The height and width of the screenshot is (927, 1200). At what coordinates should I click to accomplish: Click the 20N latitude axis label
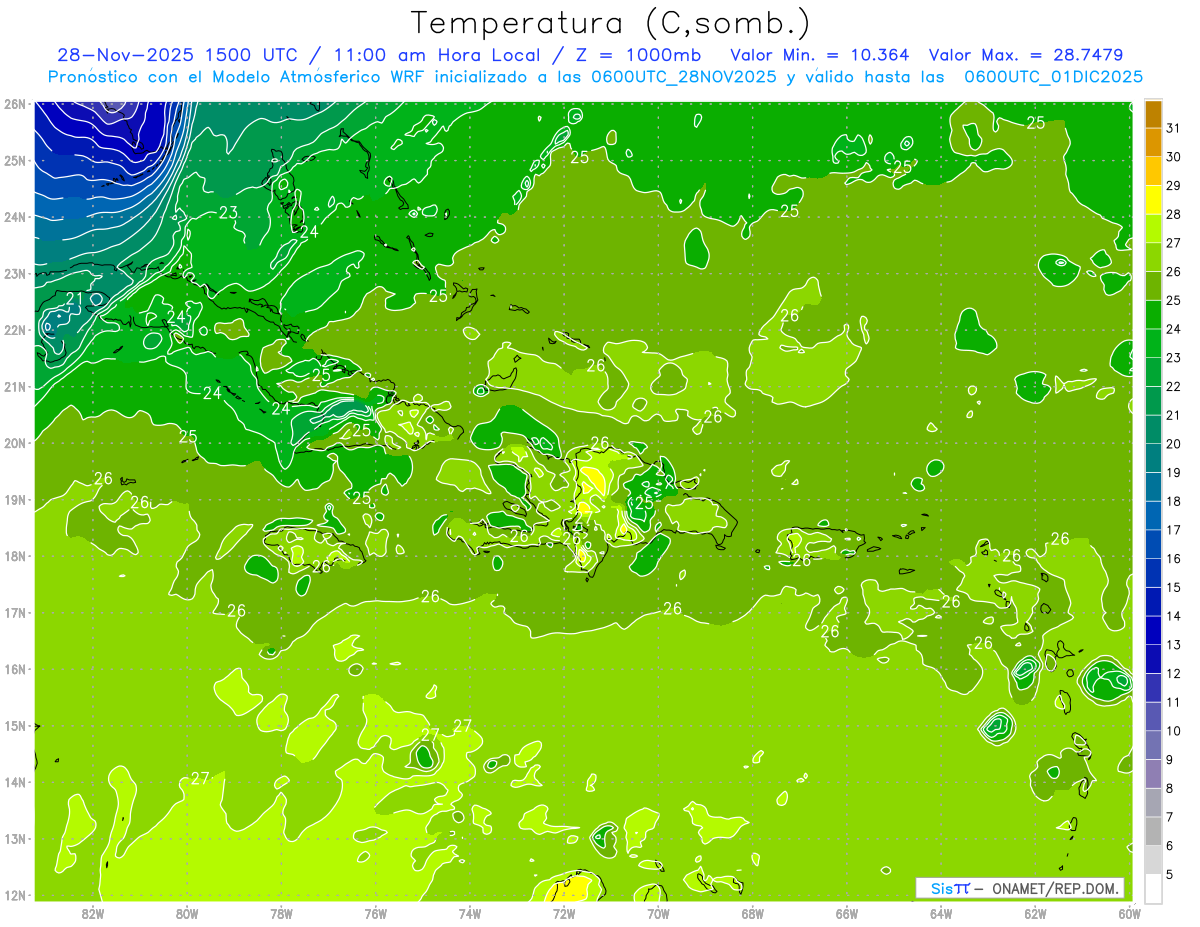click(15, 443)
